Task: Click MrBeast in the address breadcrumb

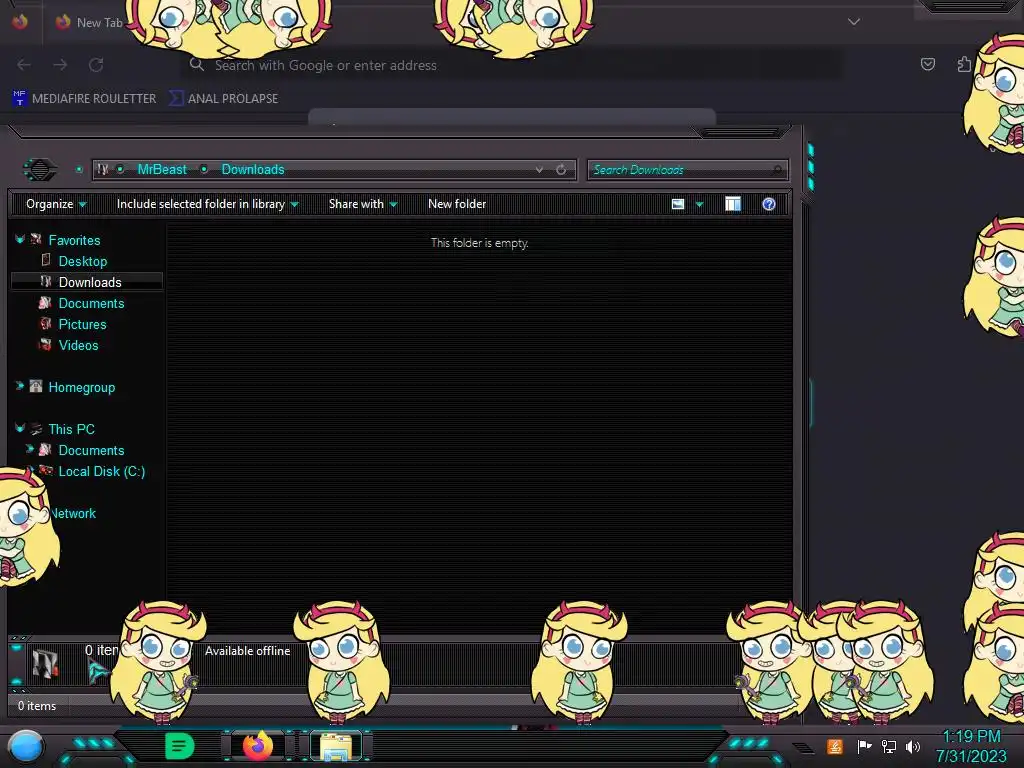Action: pyautogui.click(x=162, y=170)
